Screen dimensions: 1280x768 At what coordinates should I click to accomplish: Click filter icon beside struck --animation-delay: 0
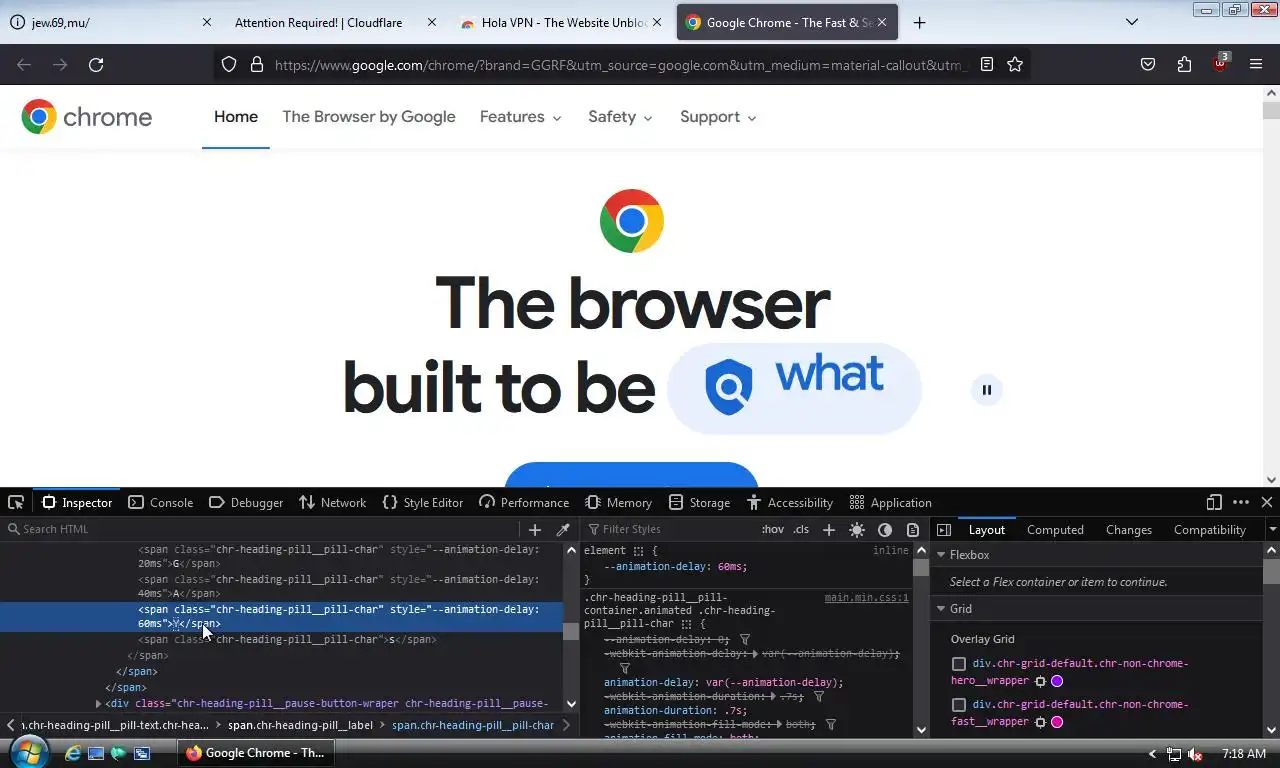745,639
